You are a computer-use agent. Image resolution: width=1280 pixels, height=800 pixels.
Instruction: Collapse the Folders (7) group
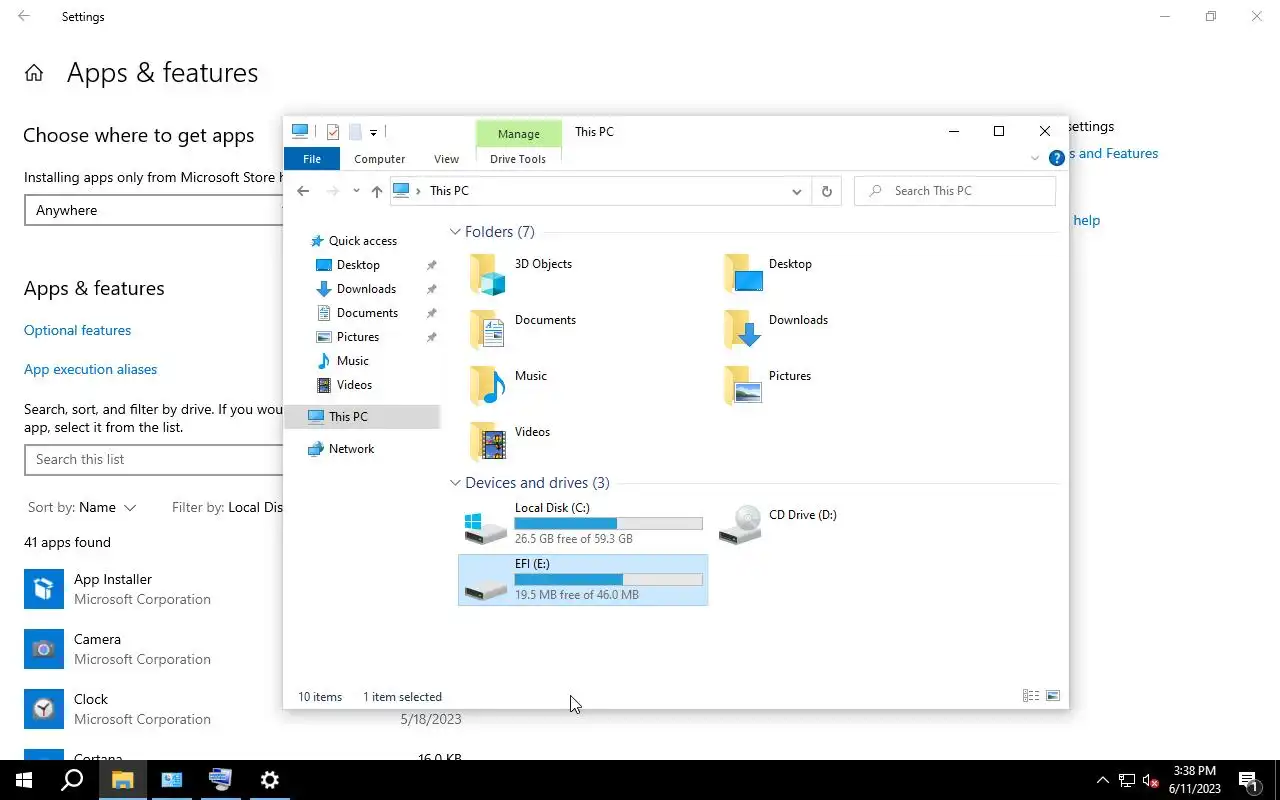455,232
